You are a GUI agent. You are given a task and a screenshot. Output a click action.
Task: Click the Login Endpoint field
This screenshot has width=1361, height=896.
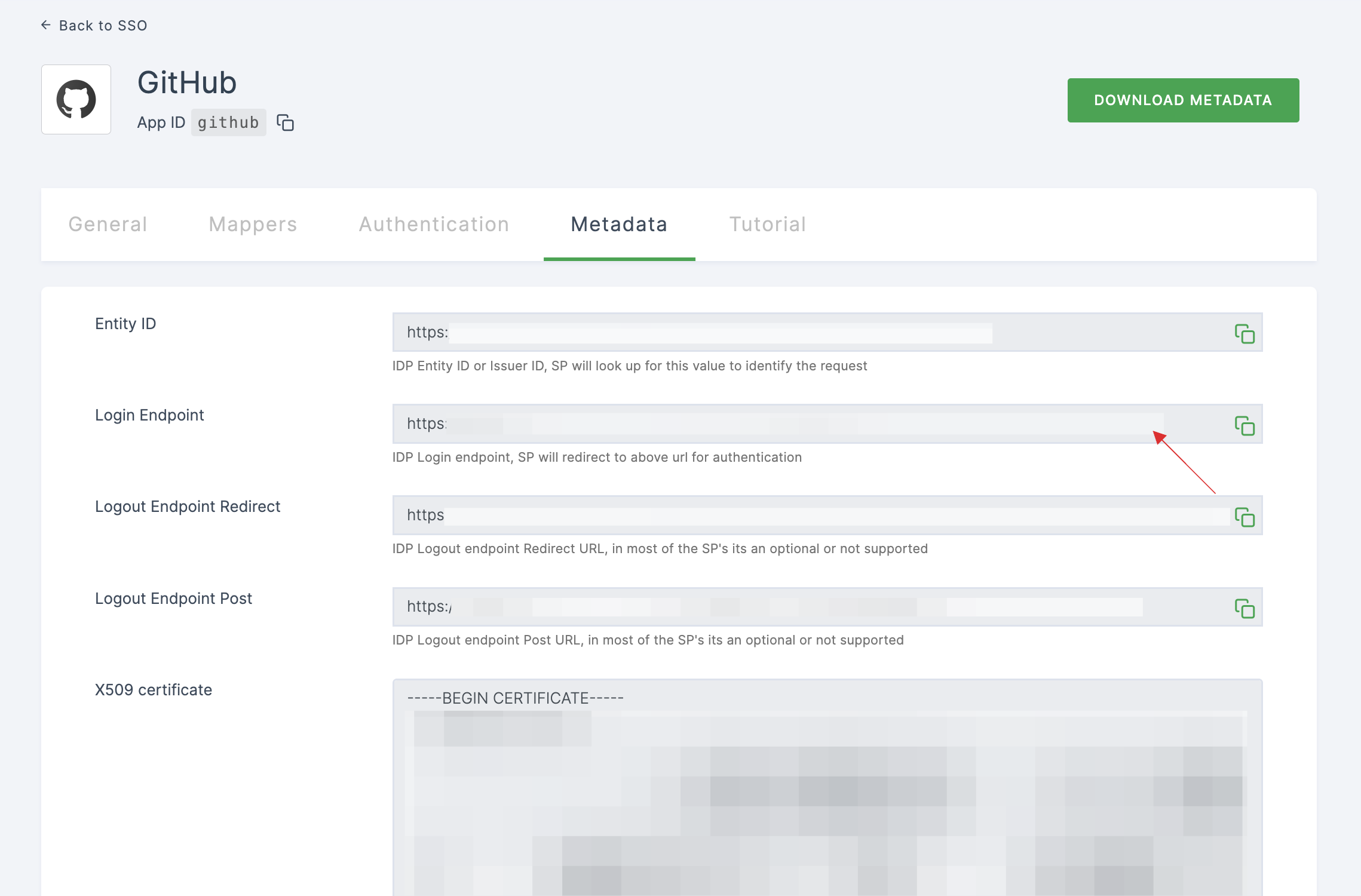[827, 424]
